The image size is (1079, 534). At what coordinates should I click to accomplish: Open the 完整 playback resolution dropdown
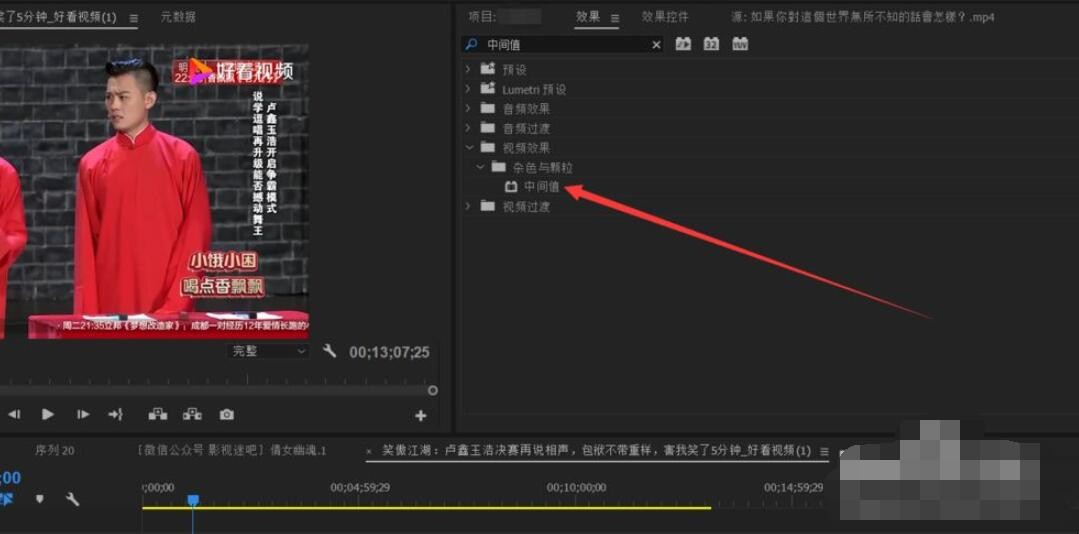pyautogui.click(x=268, y=352)
